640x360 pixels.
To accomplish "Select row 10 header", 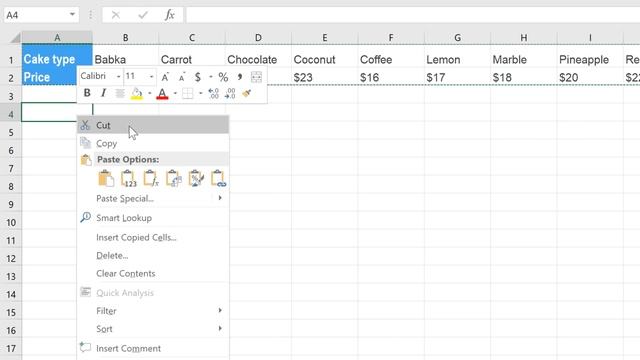I will click(11, 222).
